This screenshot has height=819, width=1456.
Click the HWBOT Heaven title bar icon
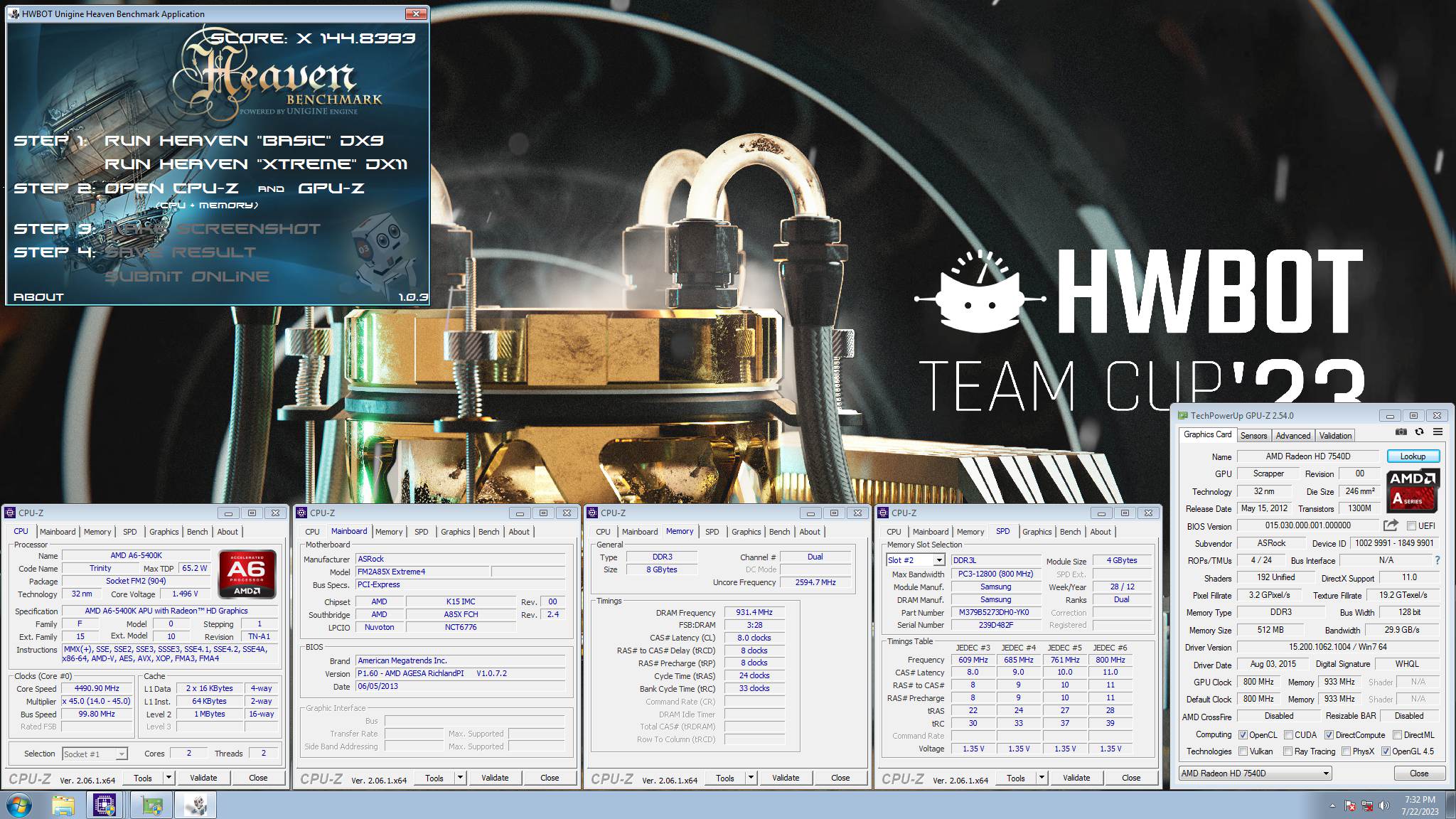(x=15, y=14)
